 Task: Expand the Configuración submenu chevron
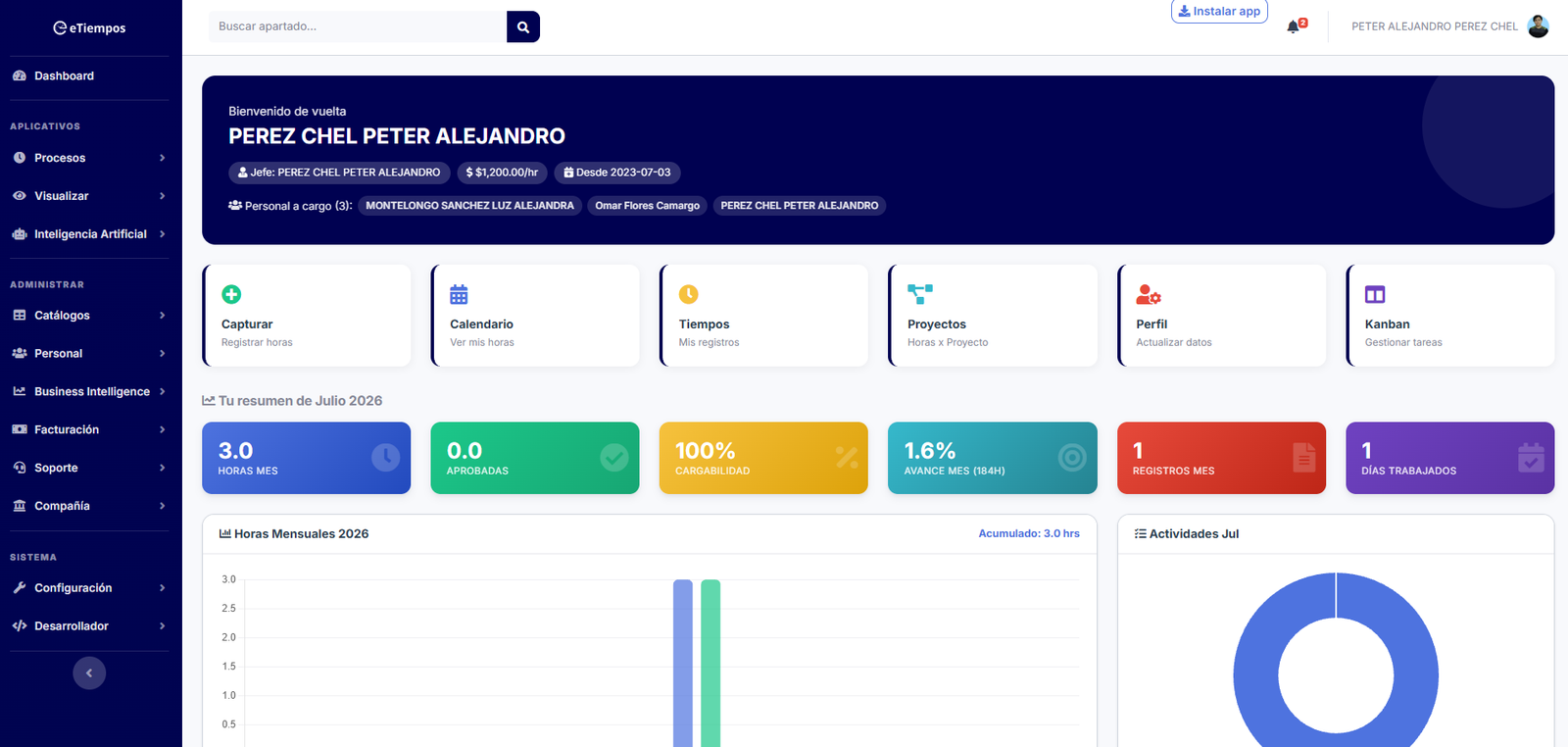(162, 588)
